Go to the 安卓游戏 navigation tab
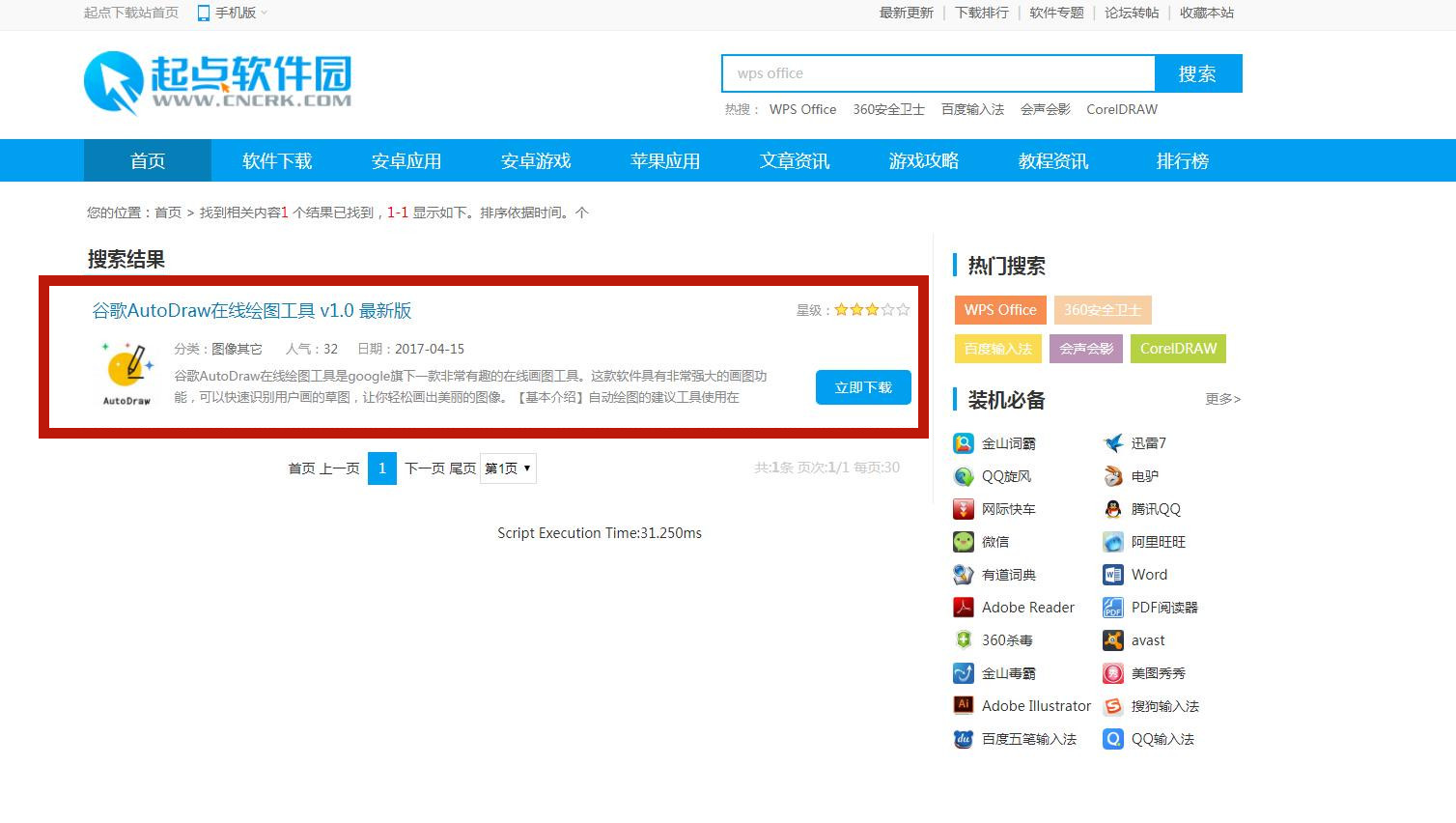 click(x=535, y=160)
